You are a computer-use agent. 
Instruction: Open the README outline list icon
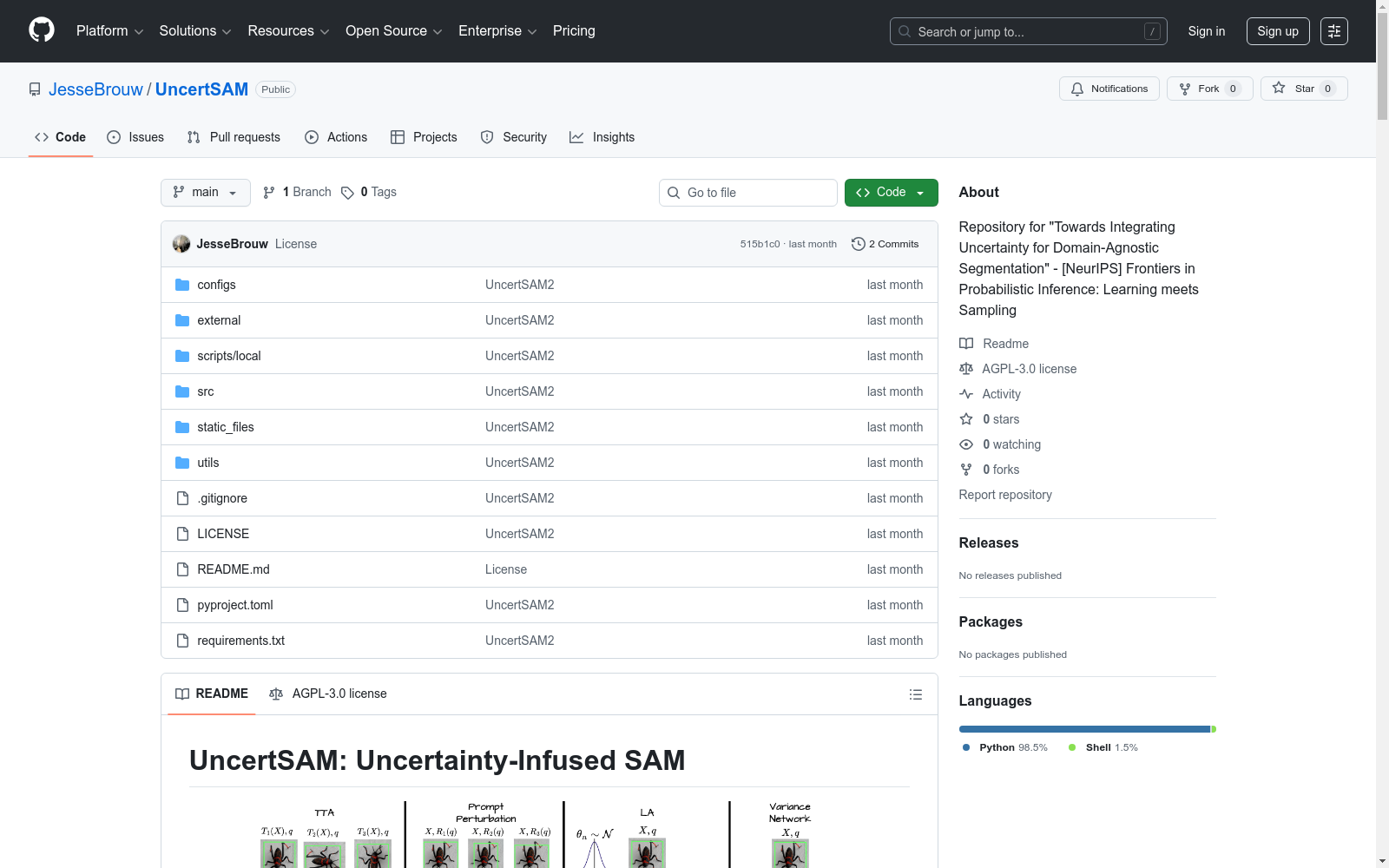click(916, 694)
